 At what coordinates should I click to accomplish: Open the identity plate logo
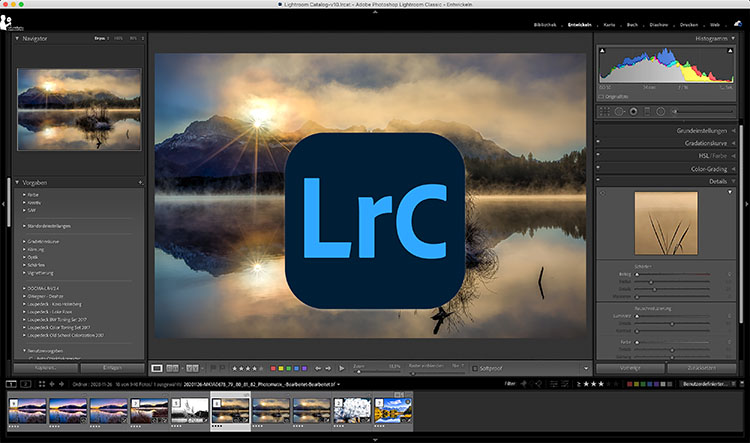coord(11,22)
